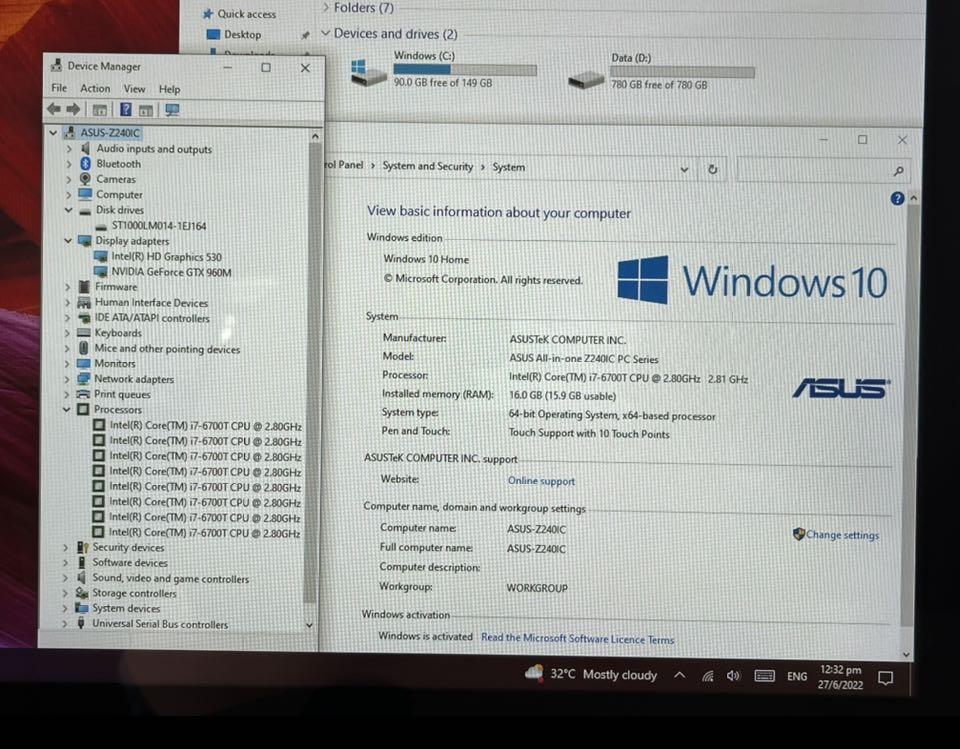This screenshot has width=960, height=749.
Task: Collapse the Devices and drives section
Action: [x=327, y=33]
